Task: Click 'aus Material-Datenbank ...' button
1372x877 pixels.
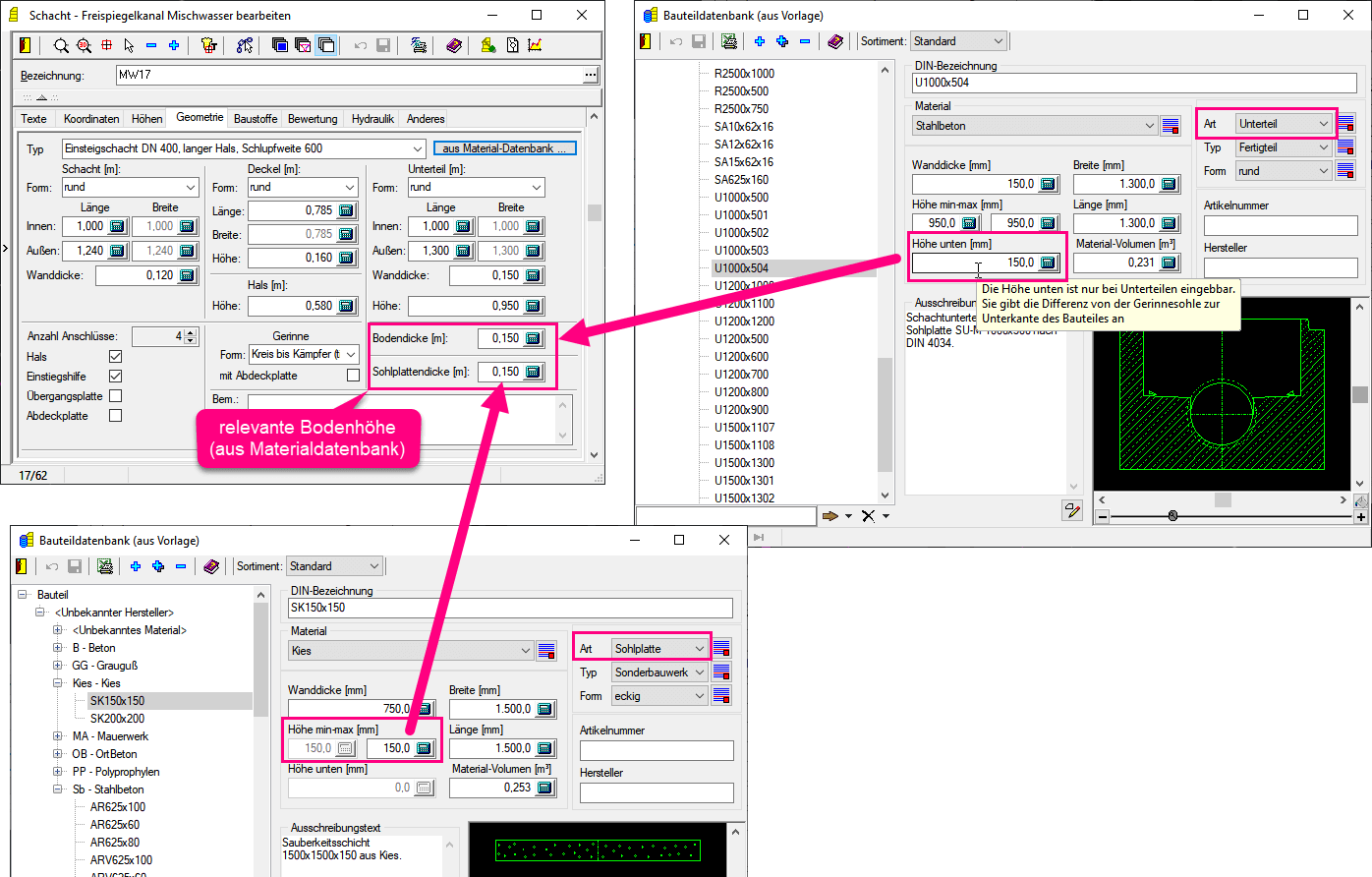Action: 504,148
